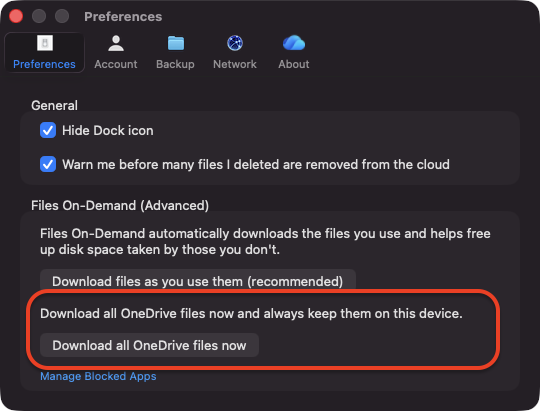Open the Backup folder icon
The image size is (540, 411).
point(176,43)
